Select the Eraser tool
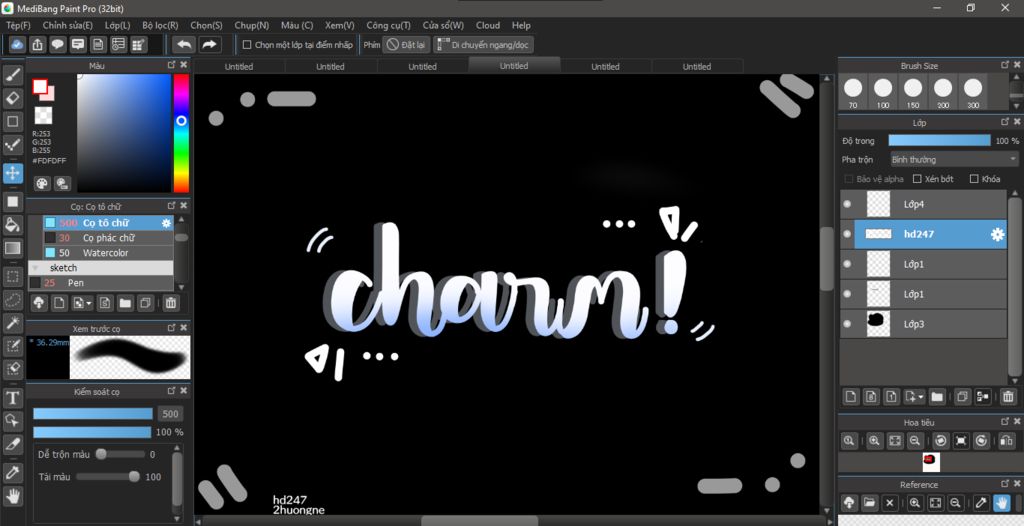This screenshot has height=526, width=1024. tap(12, 99)
